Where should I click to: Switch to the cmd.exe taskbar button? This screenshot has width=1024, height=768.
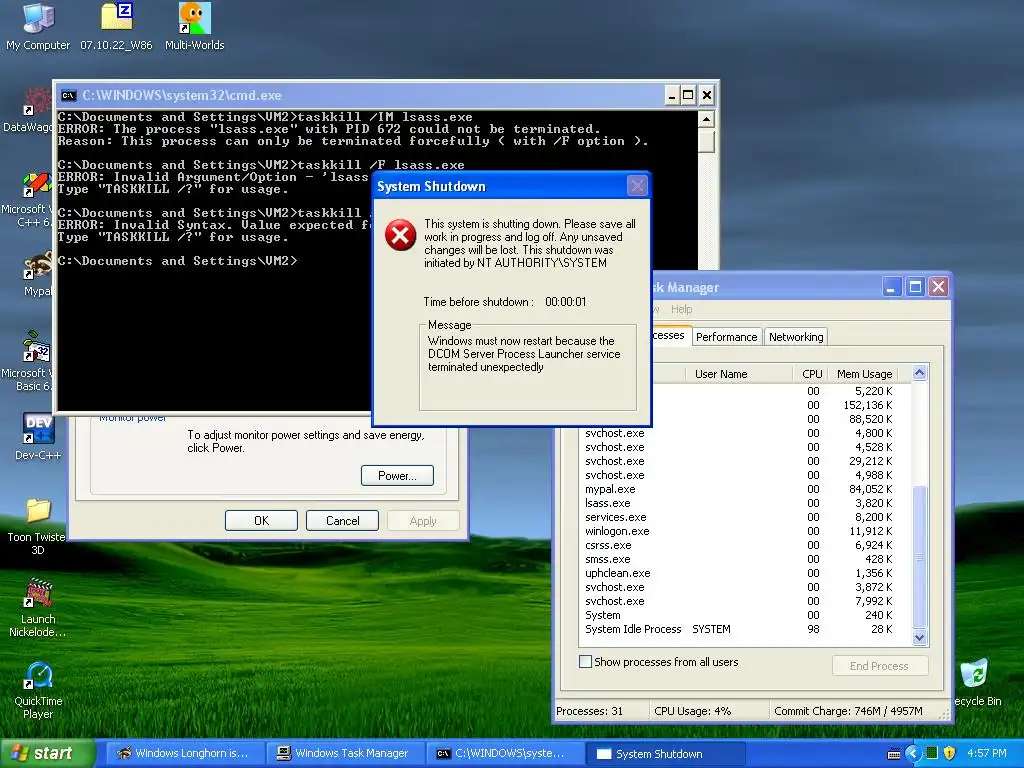click(505, 753)
